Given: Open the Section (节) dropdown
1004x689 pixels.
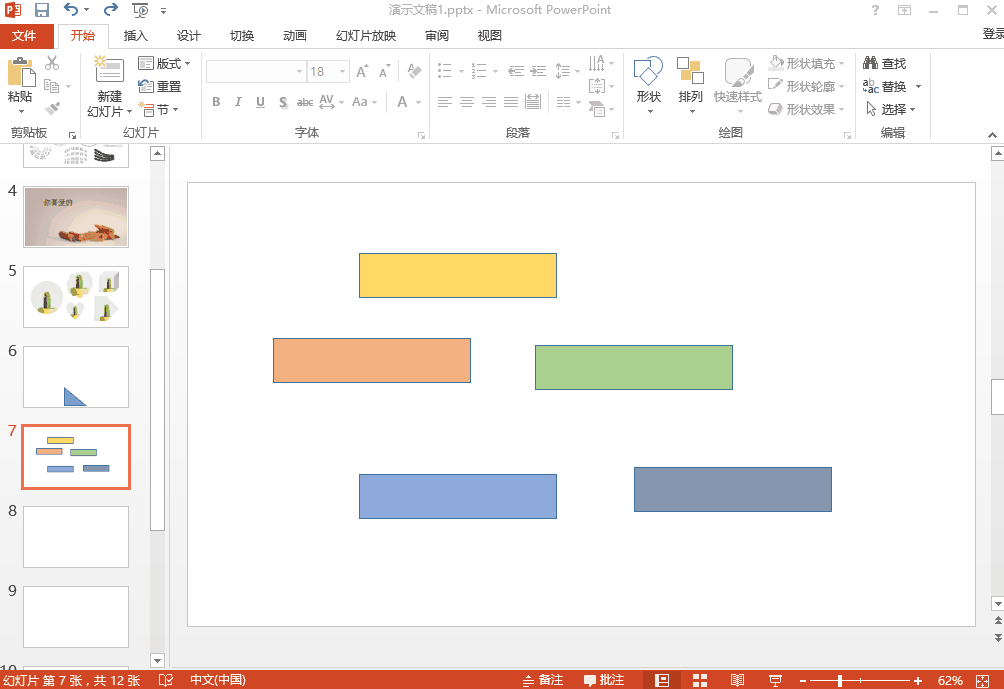Looking at the screenshot, I should tap(162, 109).
